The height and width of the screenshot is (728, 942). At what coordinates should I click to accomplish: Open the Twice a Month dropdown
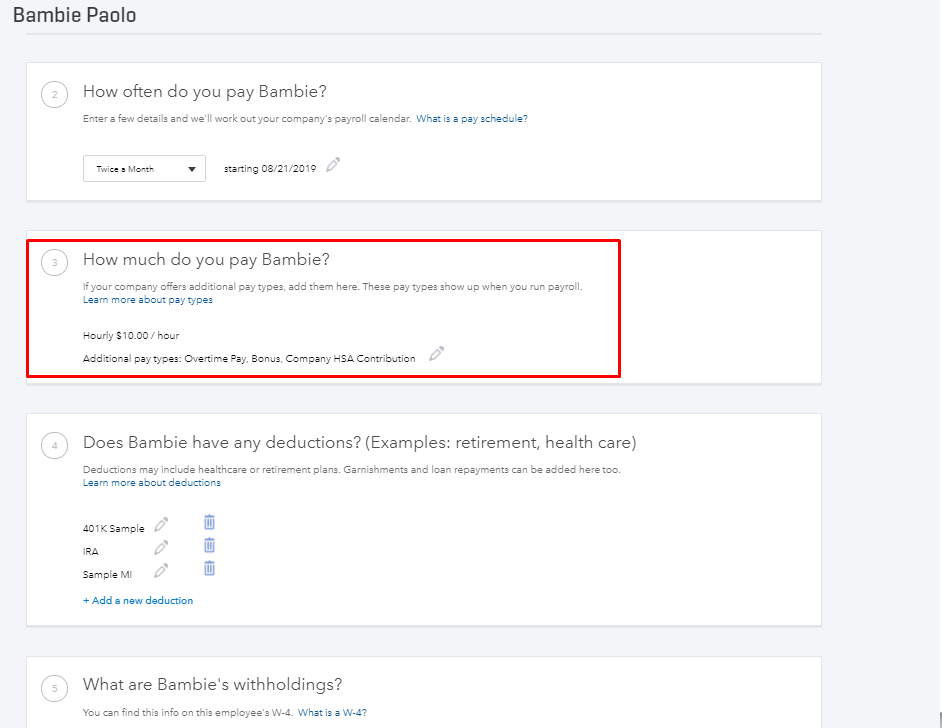pos(144,169)
